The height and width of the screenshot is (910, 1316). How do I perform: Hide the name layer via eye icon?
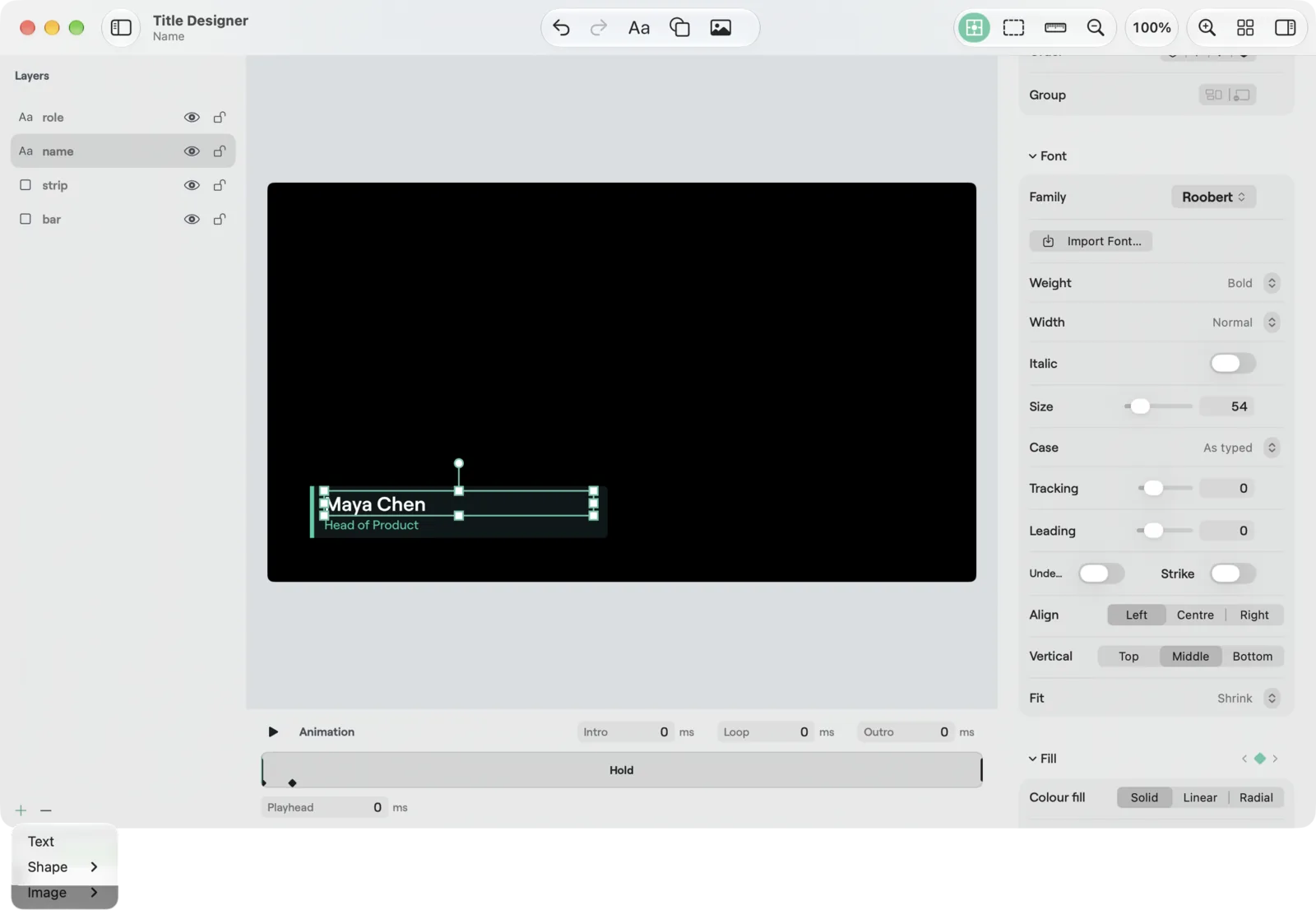(192, 151)
